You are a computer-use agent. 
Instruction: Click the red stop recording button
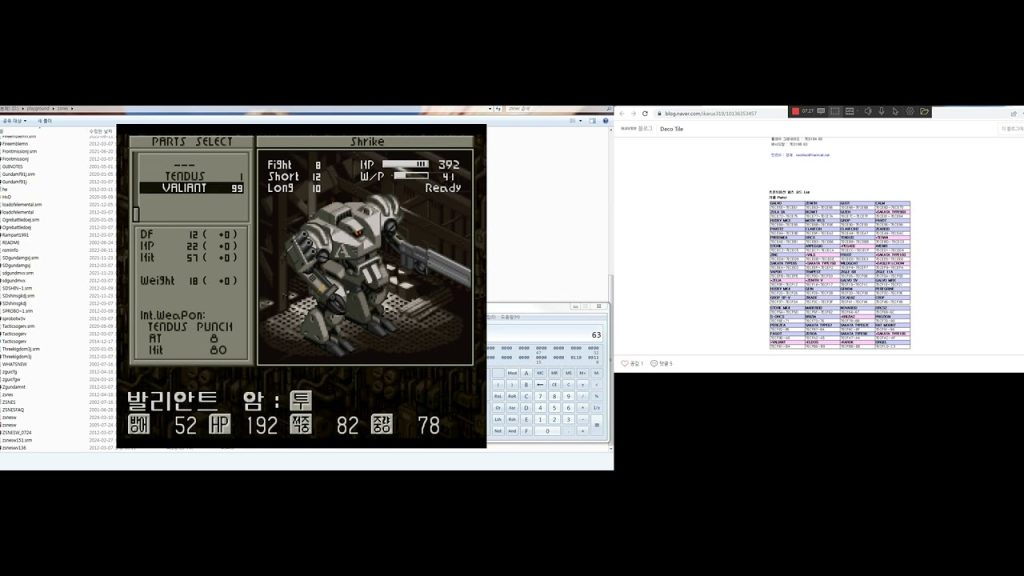click(x=795, y=111)
